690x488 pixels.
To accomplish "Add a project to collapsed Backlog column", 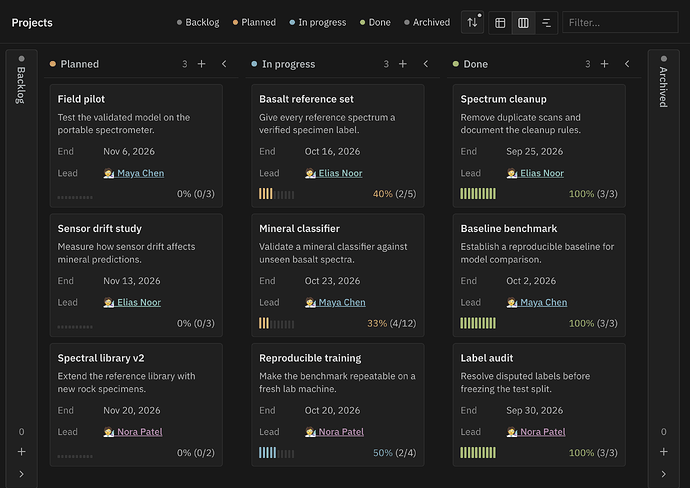I will [21, 451].
